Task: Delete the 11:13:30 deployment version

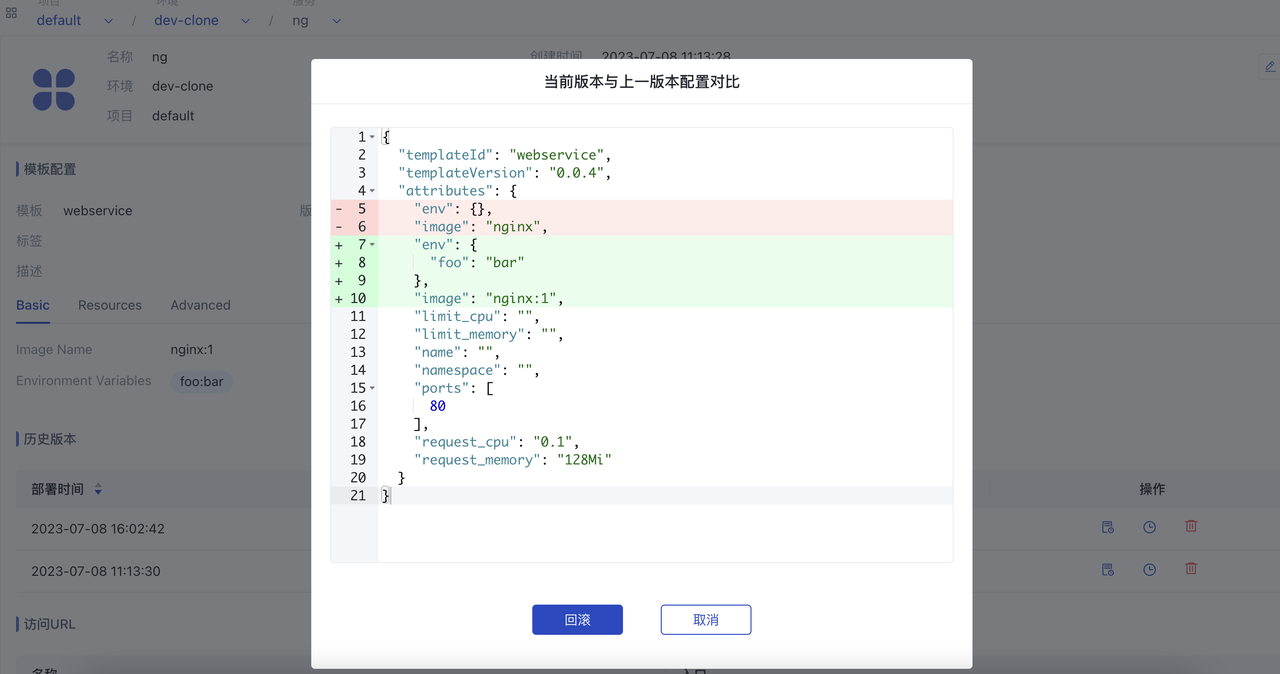Action: point(1191,568)
